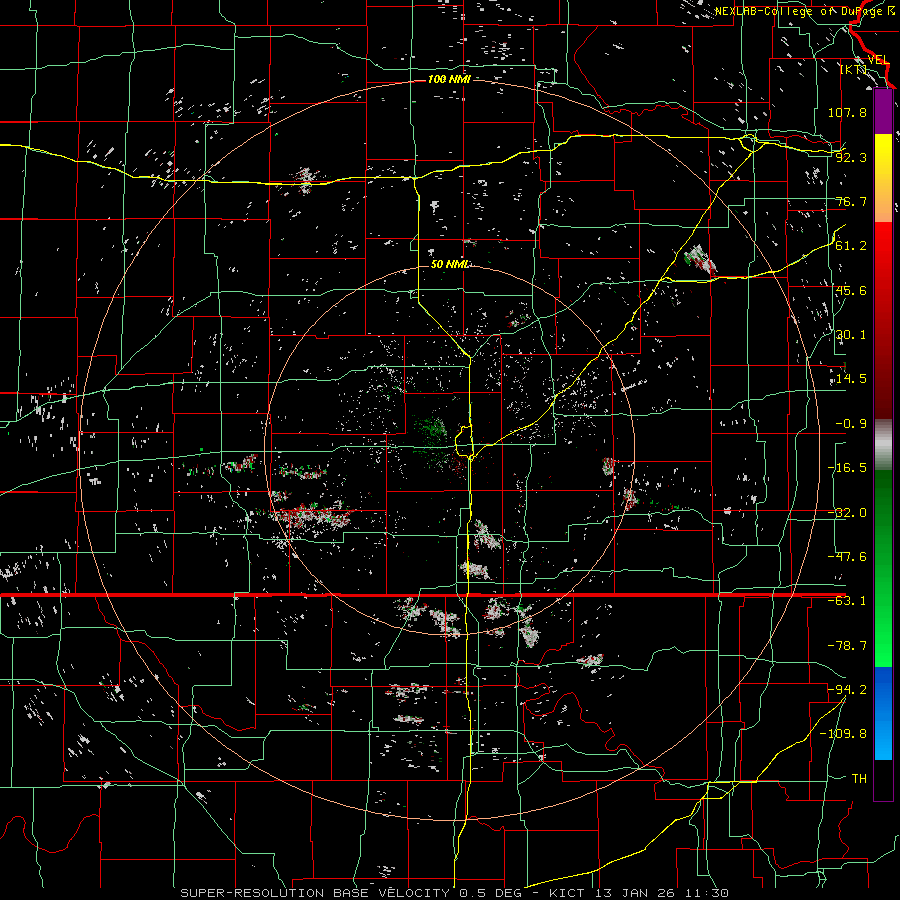Select the -63.1 velocity scale value
The image size is (900, 900).
click(x=847, y=601)
